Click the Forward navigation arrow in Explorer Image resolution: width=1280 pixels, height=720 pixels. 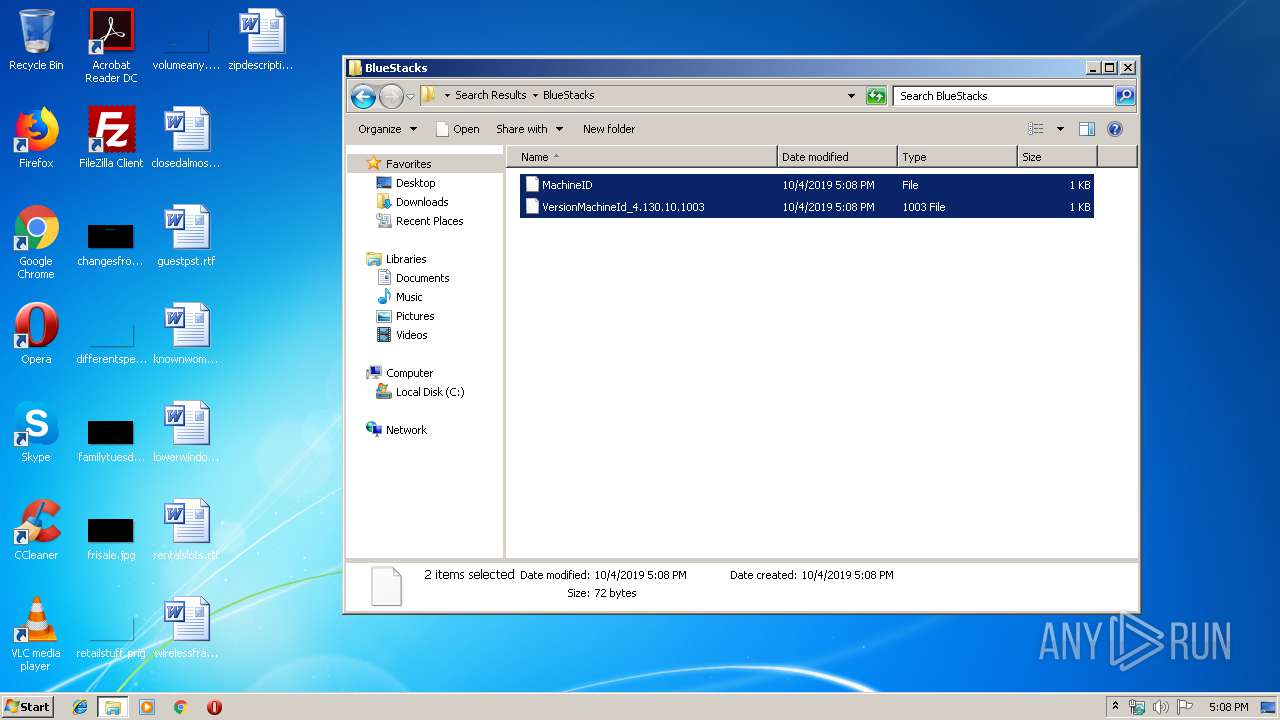(391, 96)
